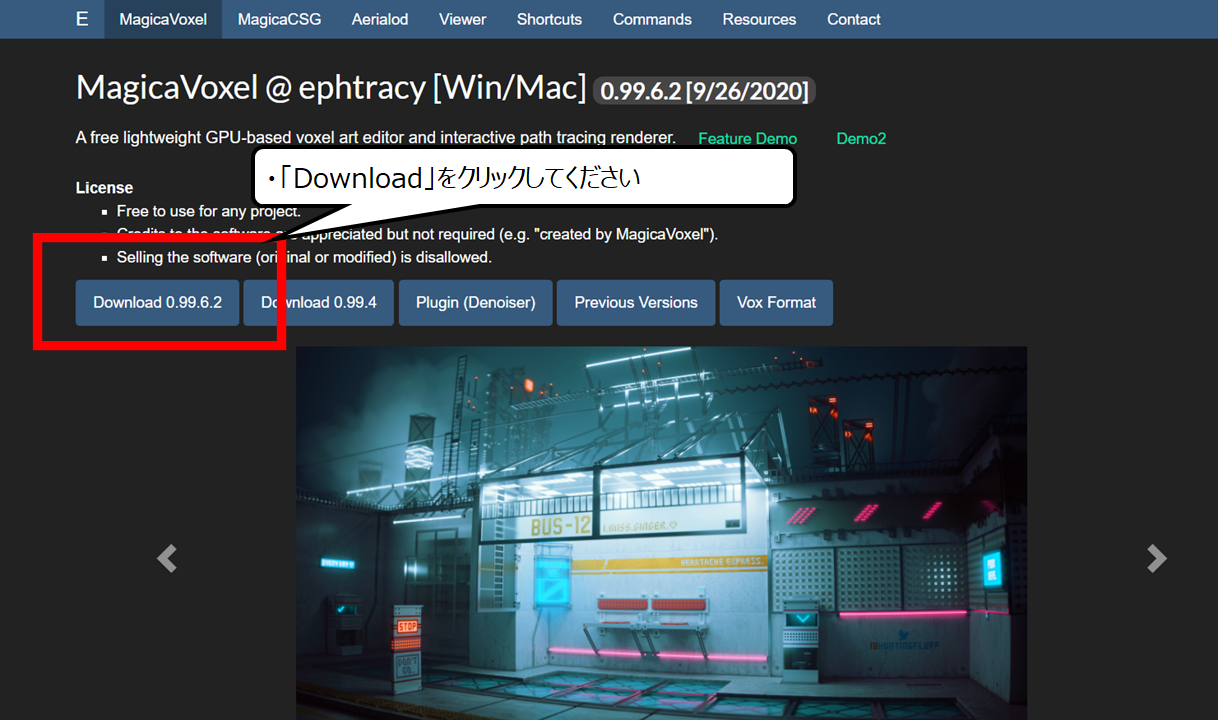Click the Download 0.99.4 button
Screen dimensions: 1218x720
(x=319, y=302)
